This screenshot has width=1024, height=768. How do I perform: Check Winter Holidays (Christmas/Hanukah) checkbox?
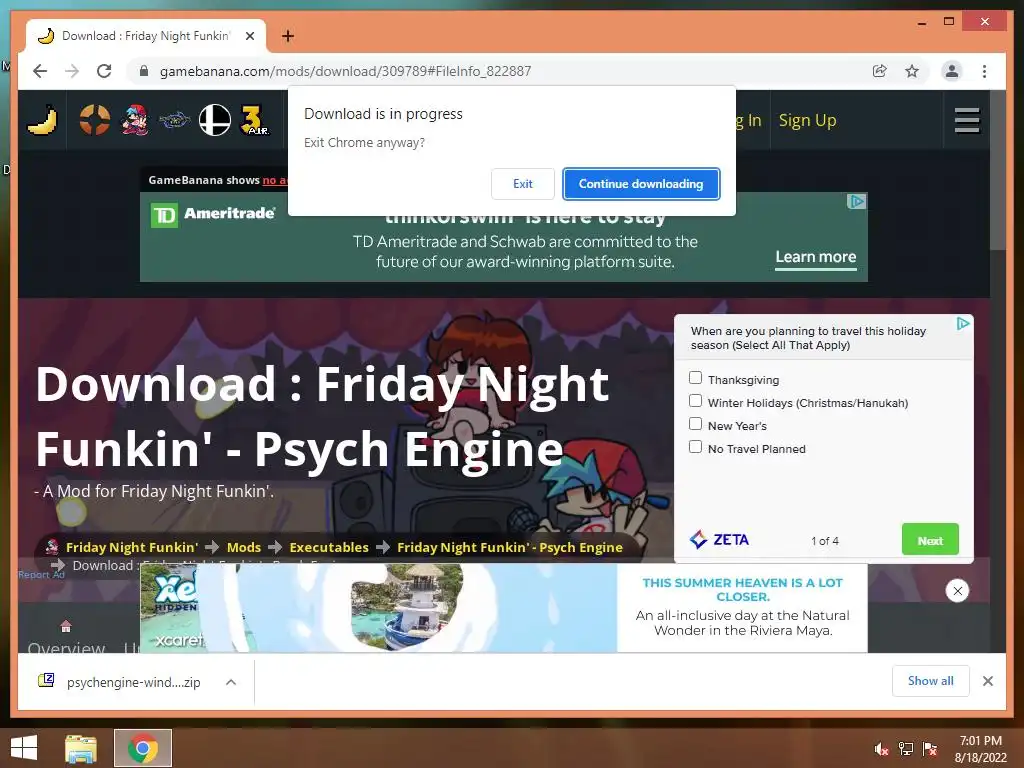pos(696,400)
